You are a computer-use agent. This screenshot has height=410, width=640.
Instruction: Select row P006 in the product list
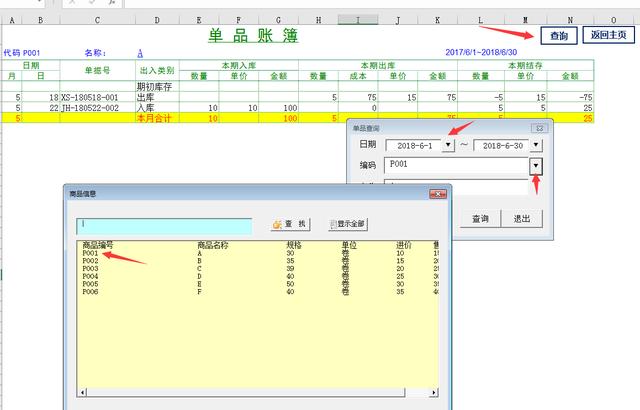tap(258, 292)
